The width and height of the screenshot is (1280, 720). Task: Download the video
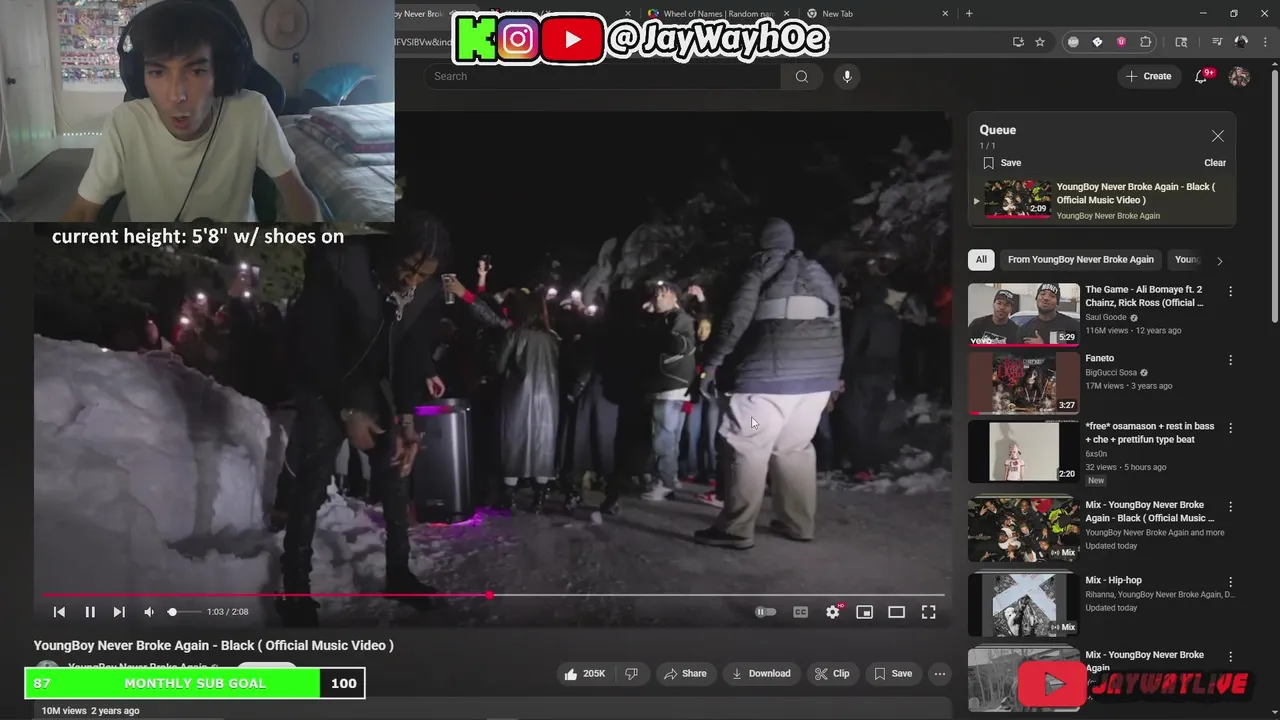(x=761, y=674)
